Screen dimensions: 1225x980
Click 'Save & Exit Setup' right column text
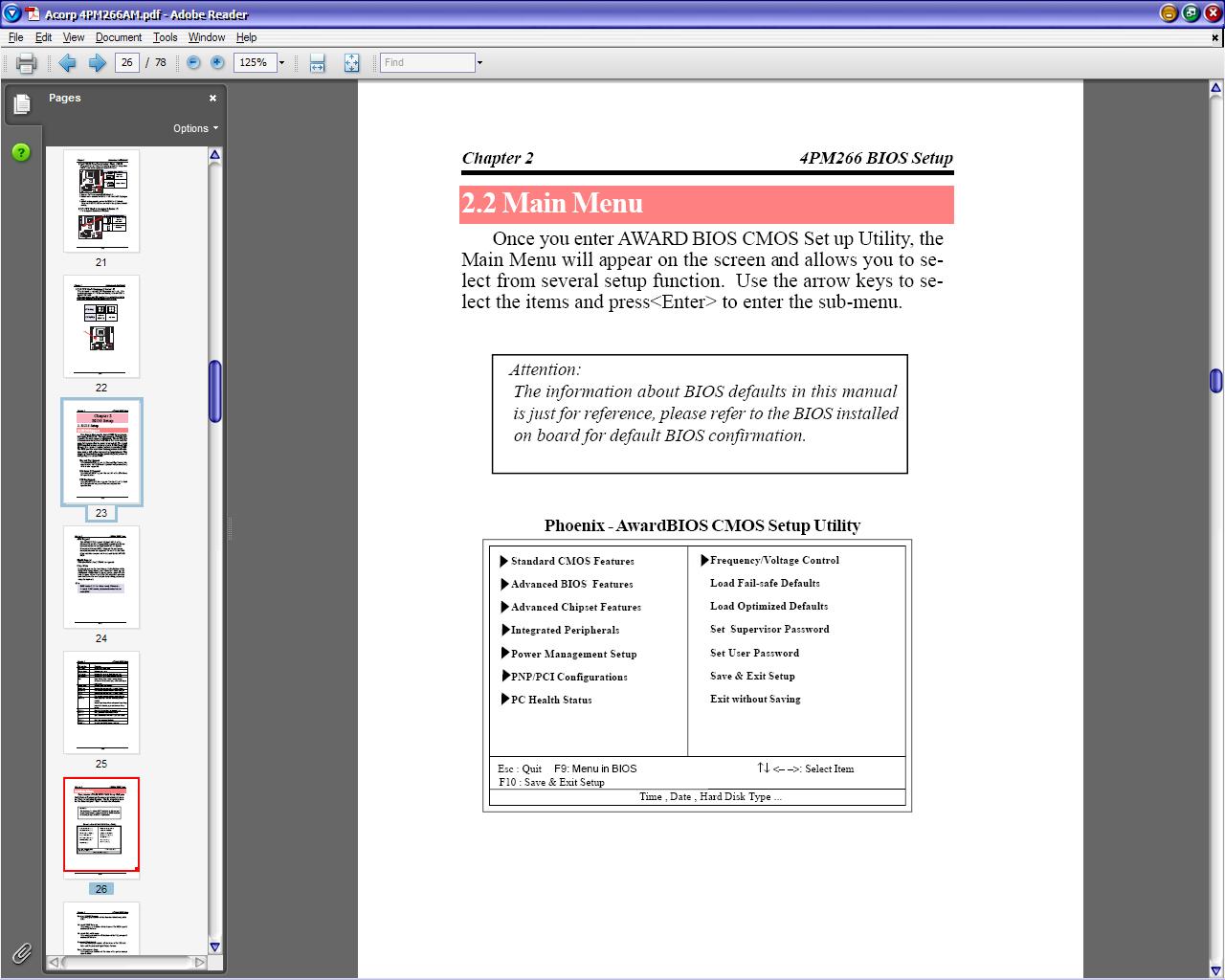click(752, 676)
